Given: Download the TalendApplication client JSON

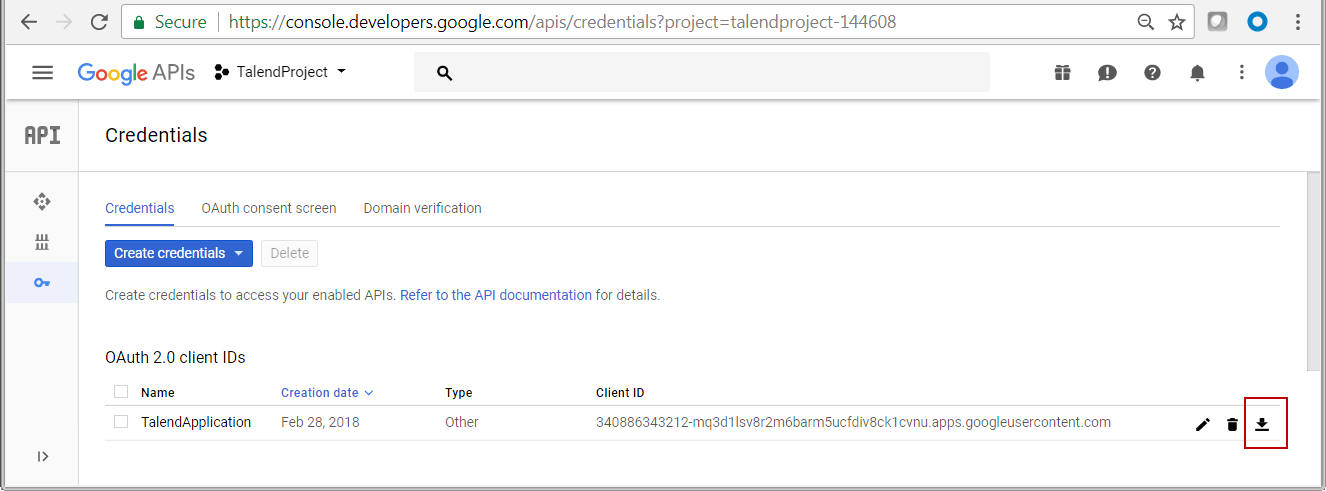Looking at the screenshot, I should point(1262,424).
